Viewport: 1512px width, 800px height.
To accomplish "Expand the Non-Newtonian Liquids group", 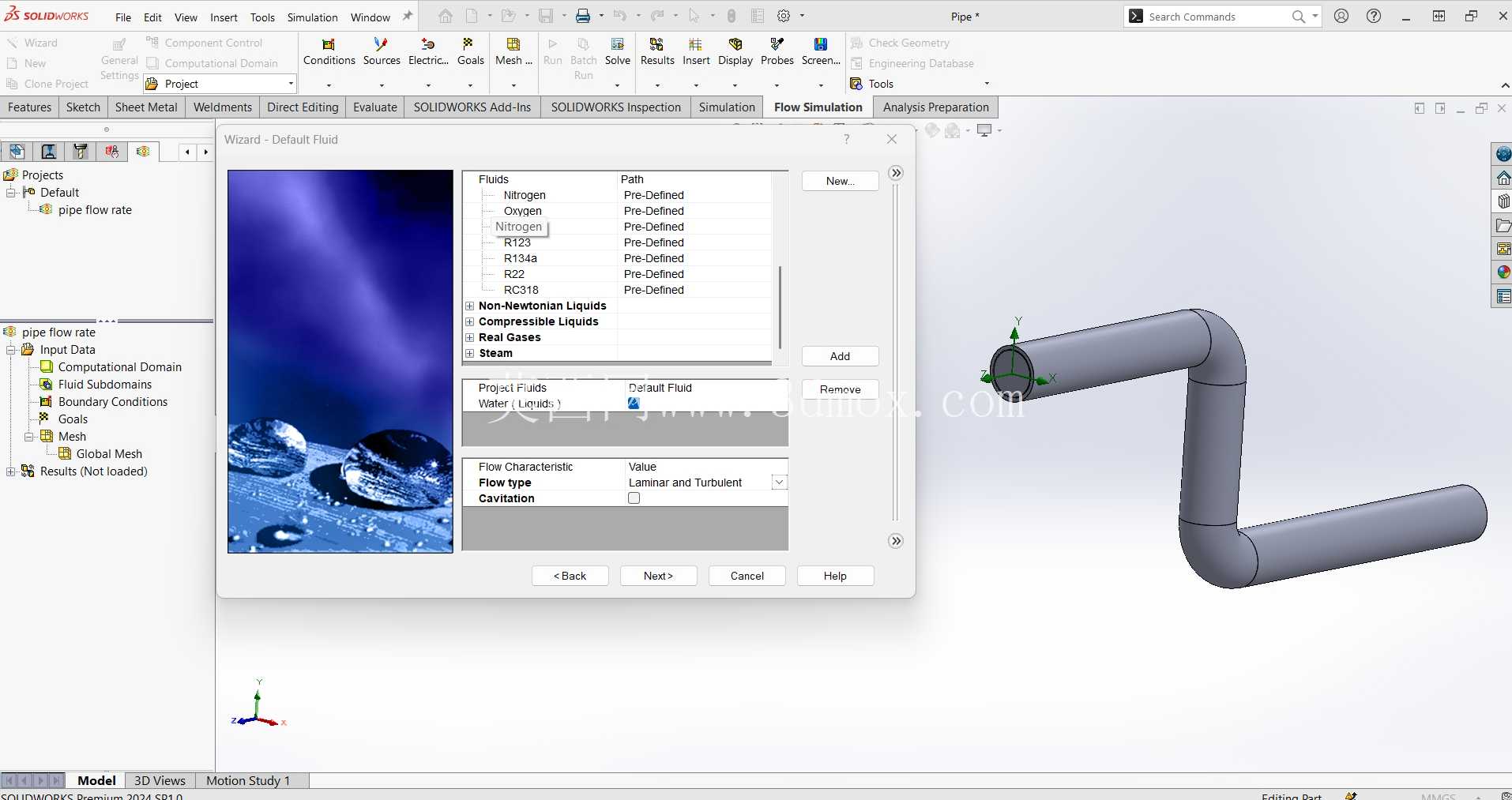I will pos(470,306).
